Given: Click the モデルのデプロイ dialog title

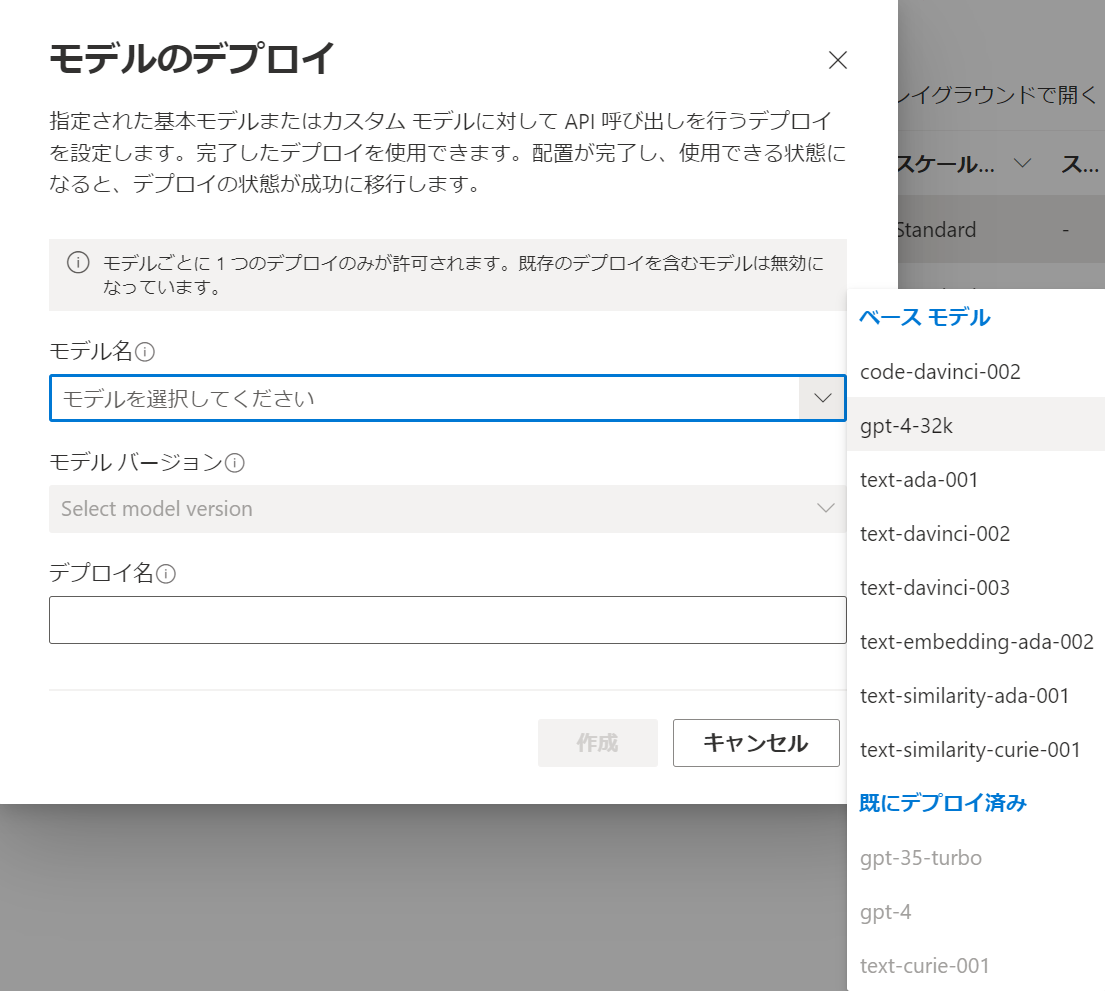Looking at the screenshot, I should 191,59.
